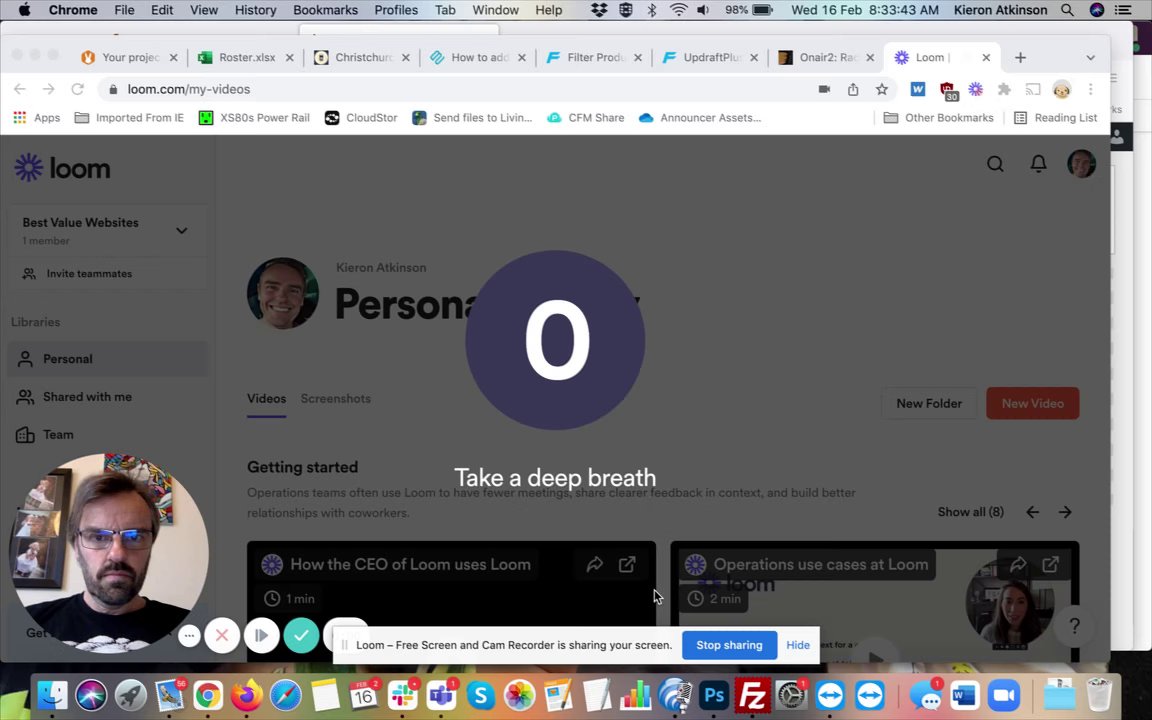Go to previous Getting started videos arrow

pos(1032,512)
